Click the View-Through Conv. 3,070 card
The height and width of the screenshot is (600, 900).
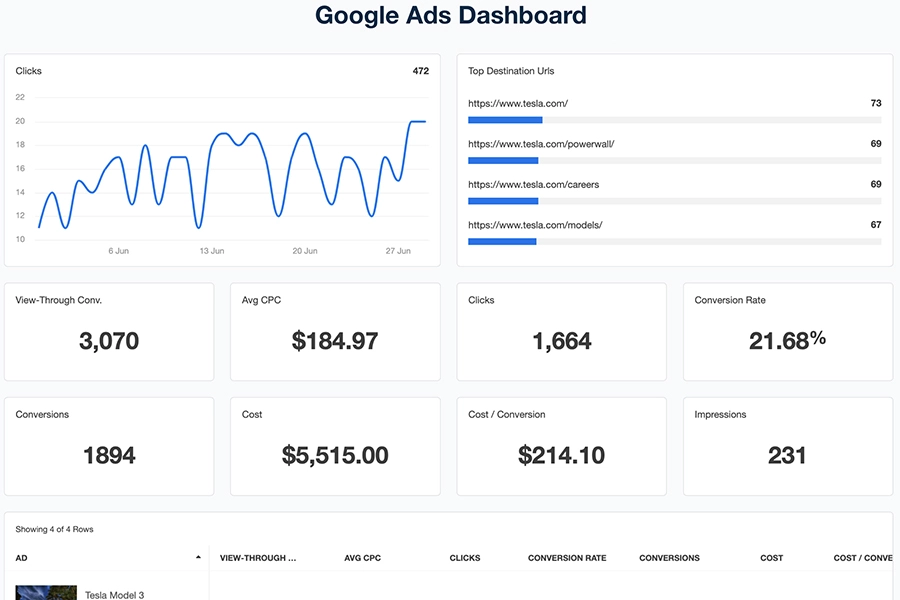point(109,332)
